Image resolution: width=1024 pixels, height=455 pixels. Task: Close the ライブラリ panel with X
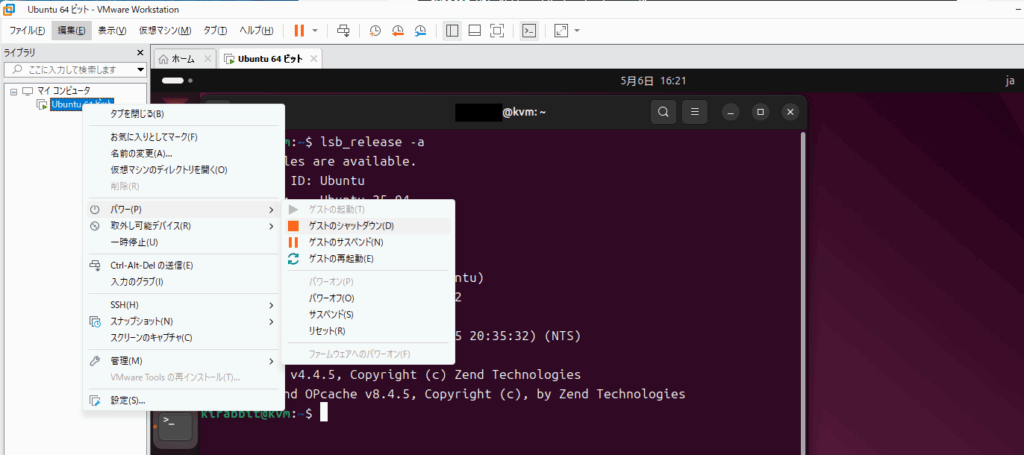coord(140,53)
